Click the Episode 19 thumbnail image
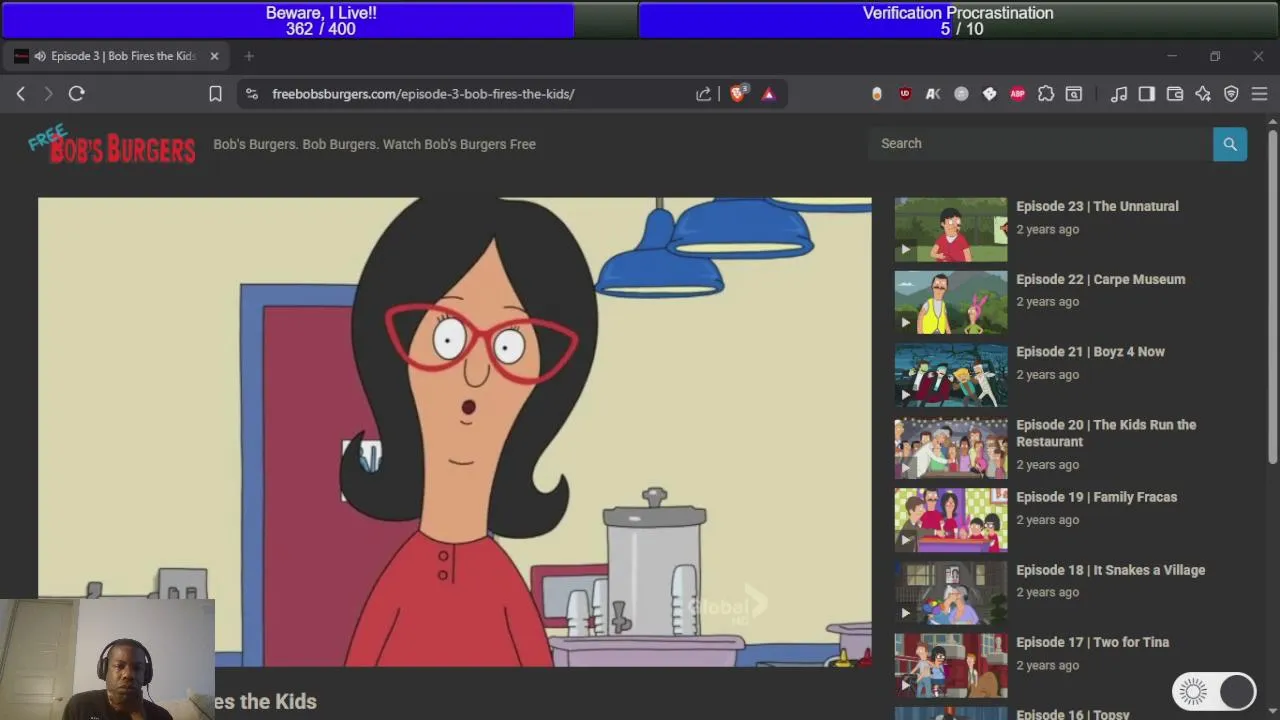 pos(951,520)
